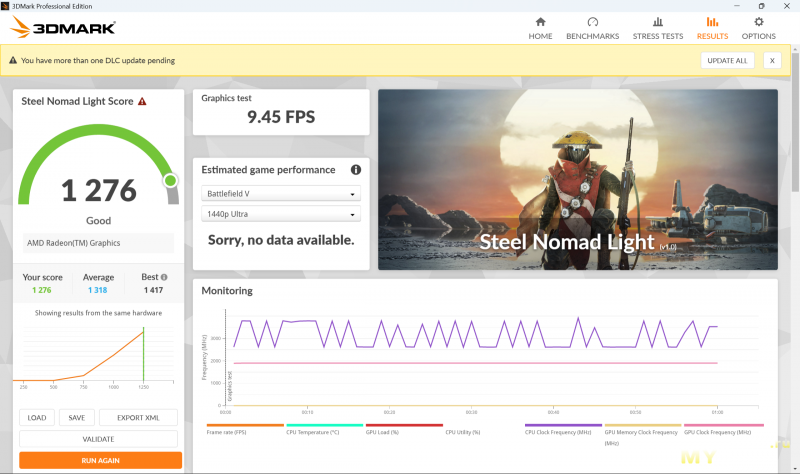Go to the Home icon in navigation
This screenshot has height=474, width=800.
pos(540,22)
